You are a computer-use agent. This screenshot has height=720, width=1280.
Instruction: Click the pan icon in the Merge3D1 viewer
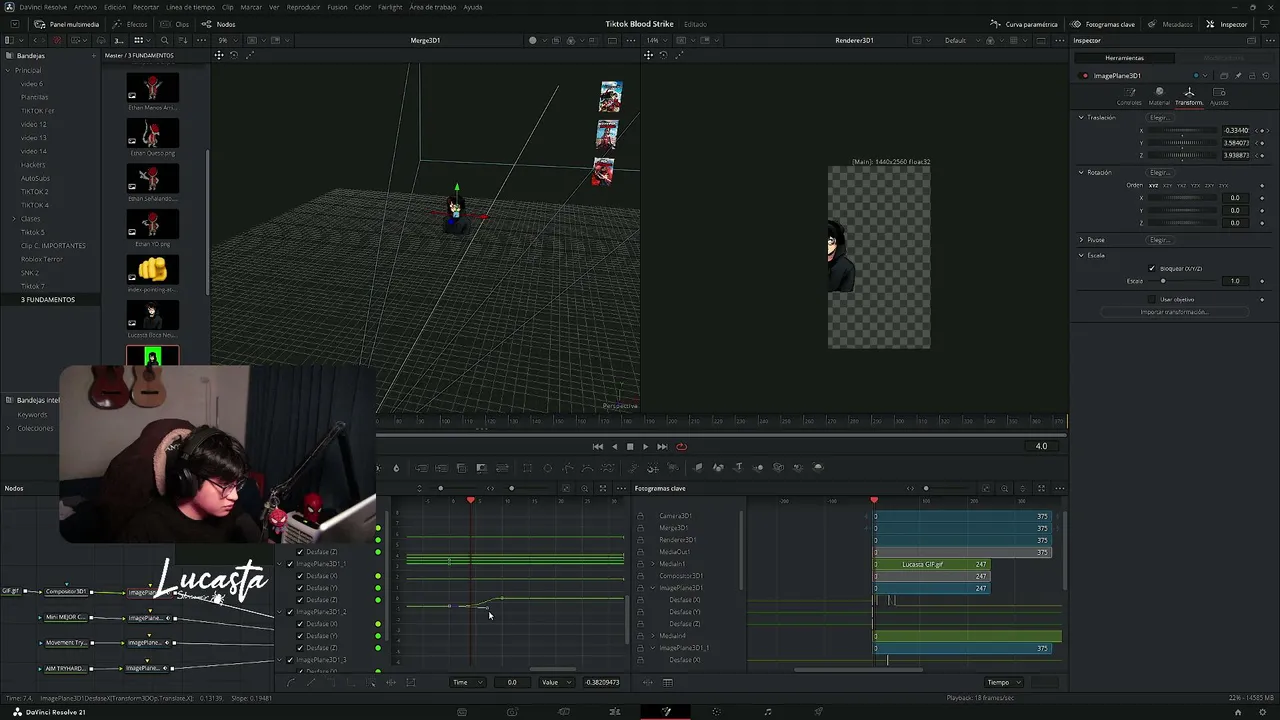click(219, 55)
